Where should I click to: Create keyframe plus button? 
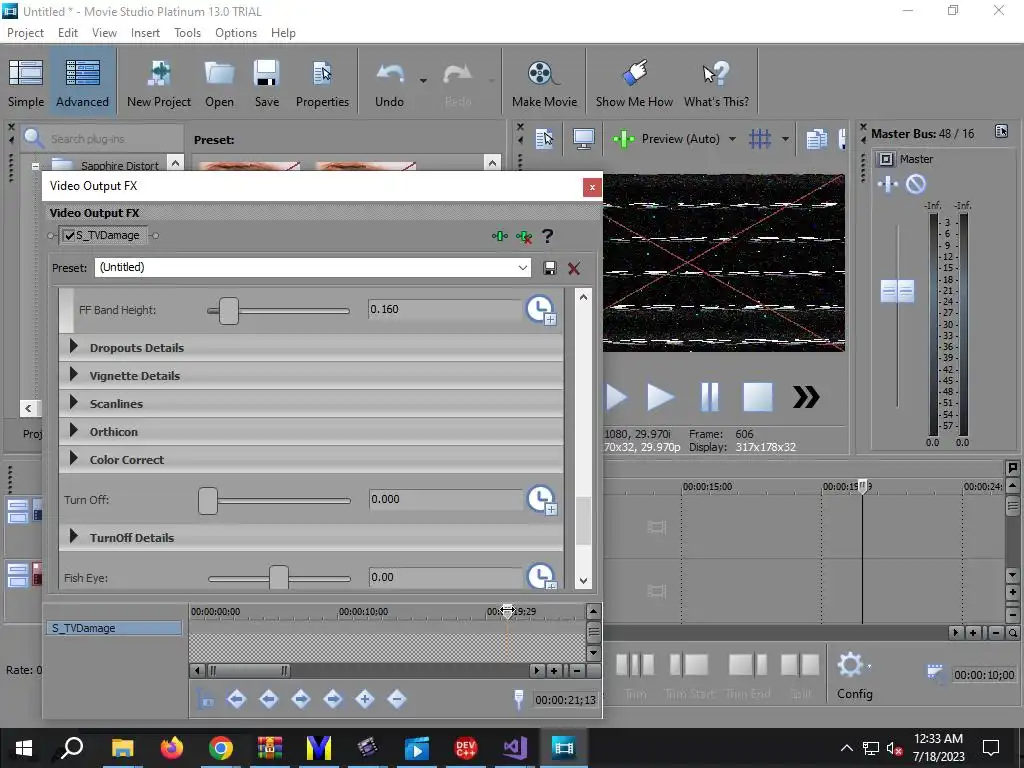(x=364, y=699)
